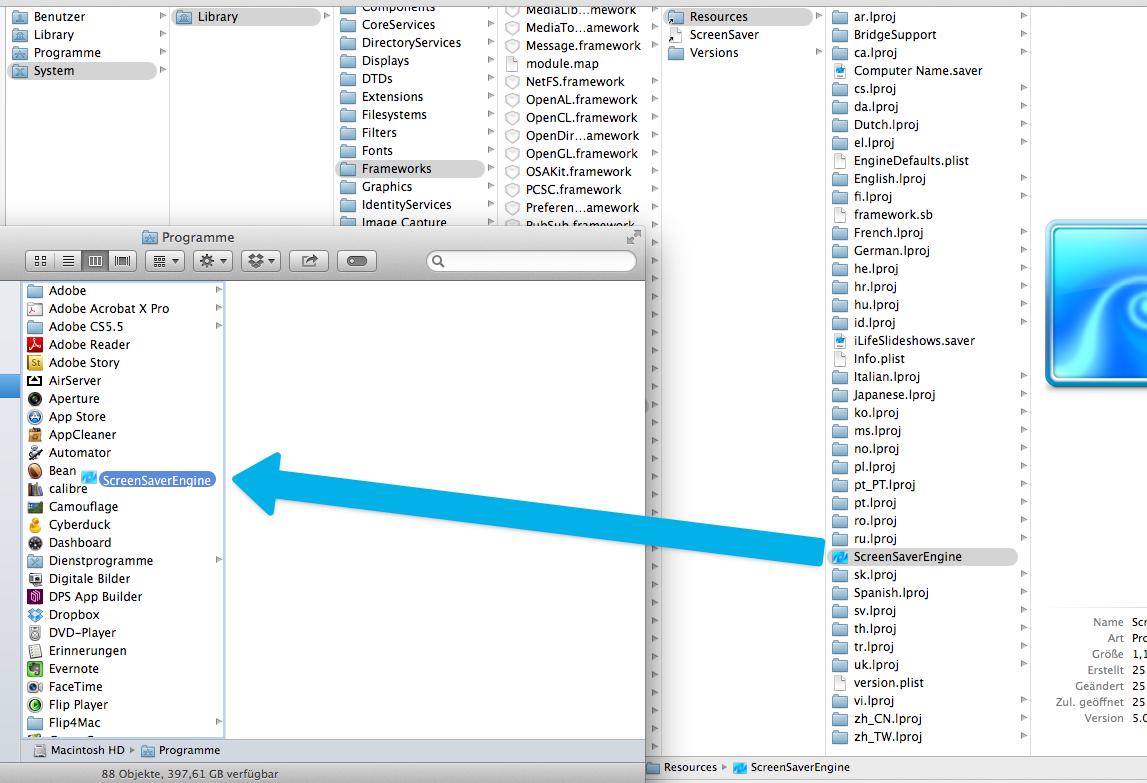
Task: Switch Programme window to icon view
Action: tap(40, 261)
